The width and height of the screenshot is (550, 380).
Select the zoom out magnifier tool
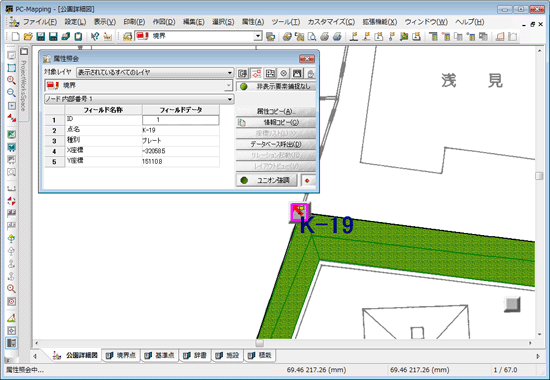pyautogui.click(x=11, y=93)
